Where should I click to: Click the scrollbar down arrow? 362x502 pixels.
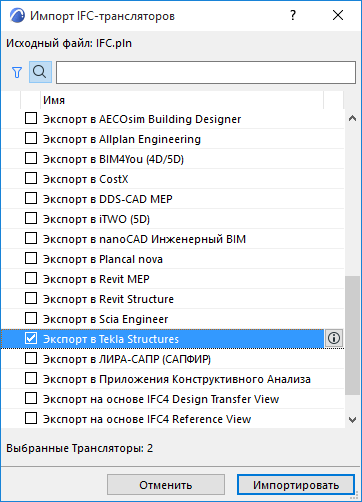(x=352, y=420)
